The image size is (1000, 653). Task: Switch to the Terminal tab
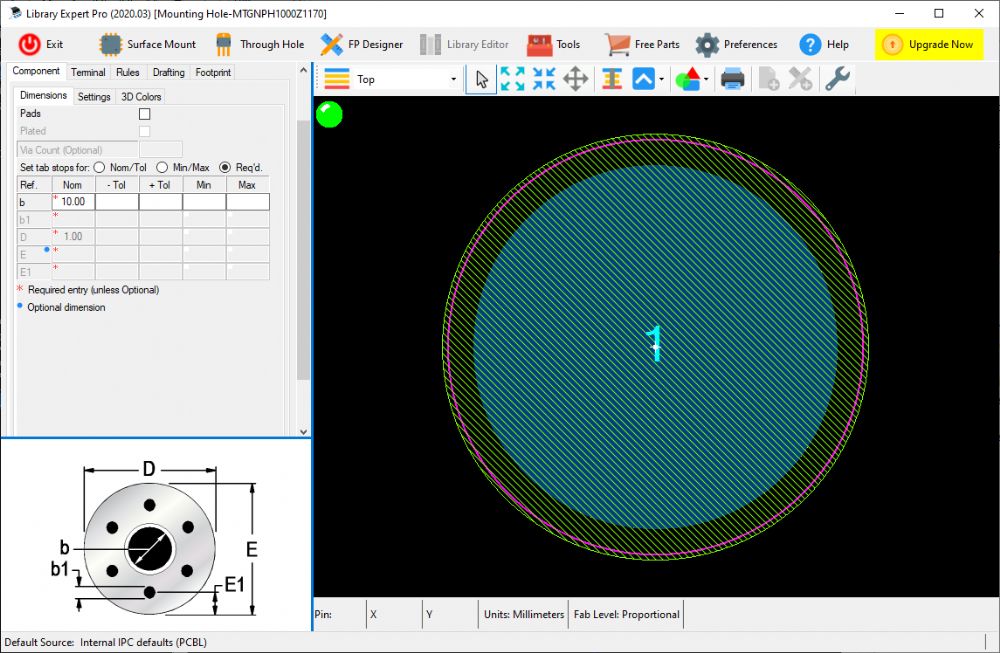pos(88,72)
